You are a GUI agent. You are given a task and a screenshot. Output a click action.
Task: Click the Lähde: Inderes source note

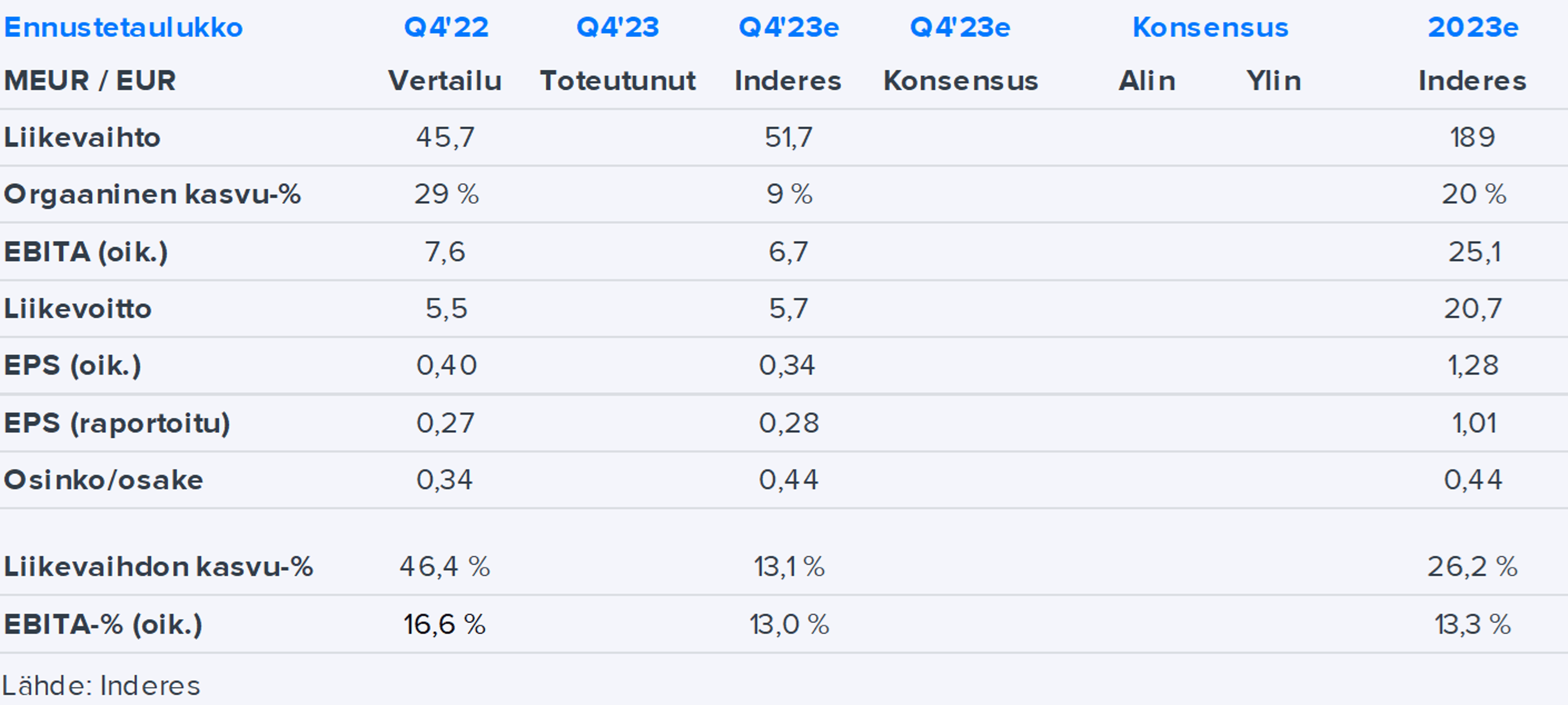101,686
